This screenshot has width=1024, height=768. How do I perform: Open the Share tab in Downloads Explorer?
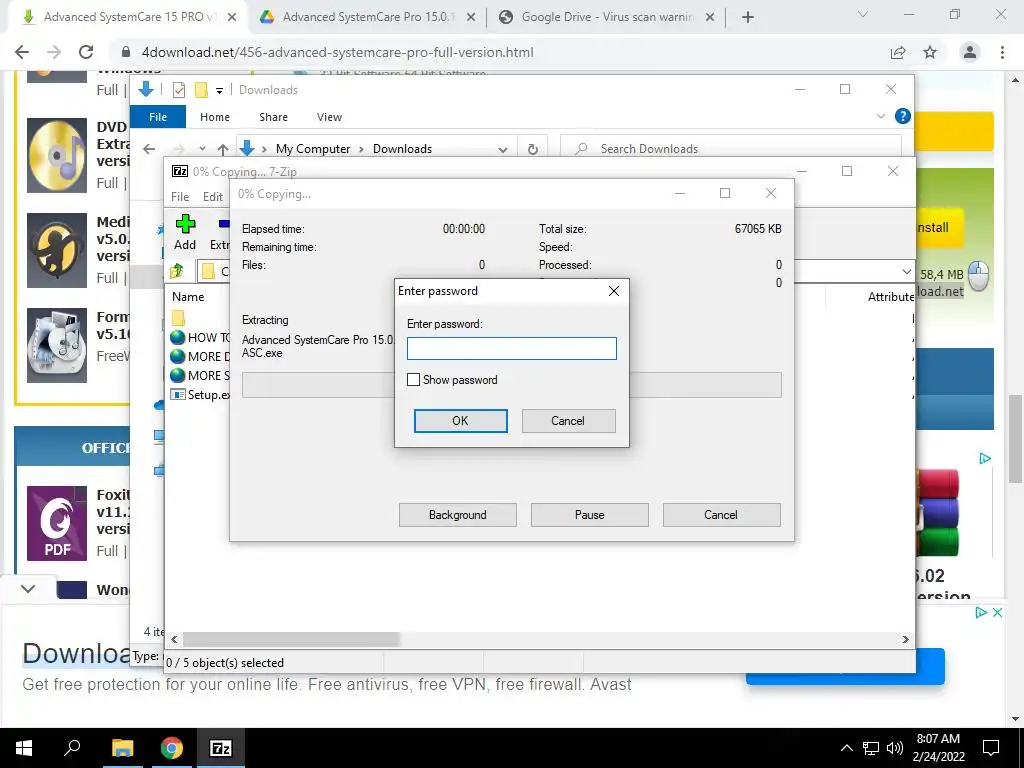pos(273,117)
